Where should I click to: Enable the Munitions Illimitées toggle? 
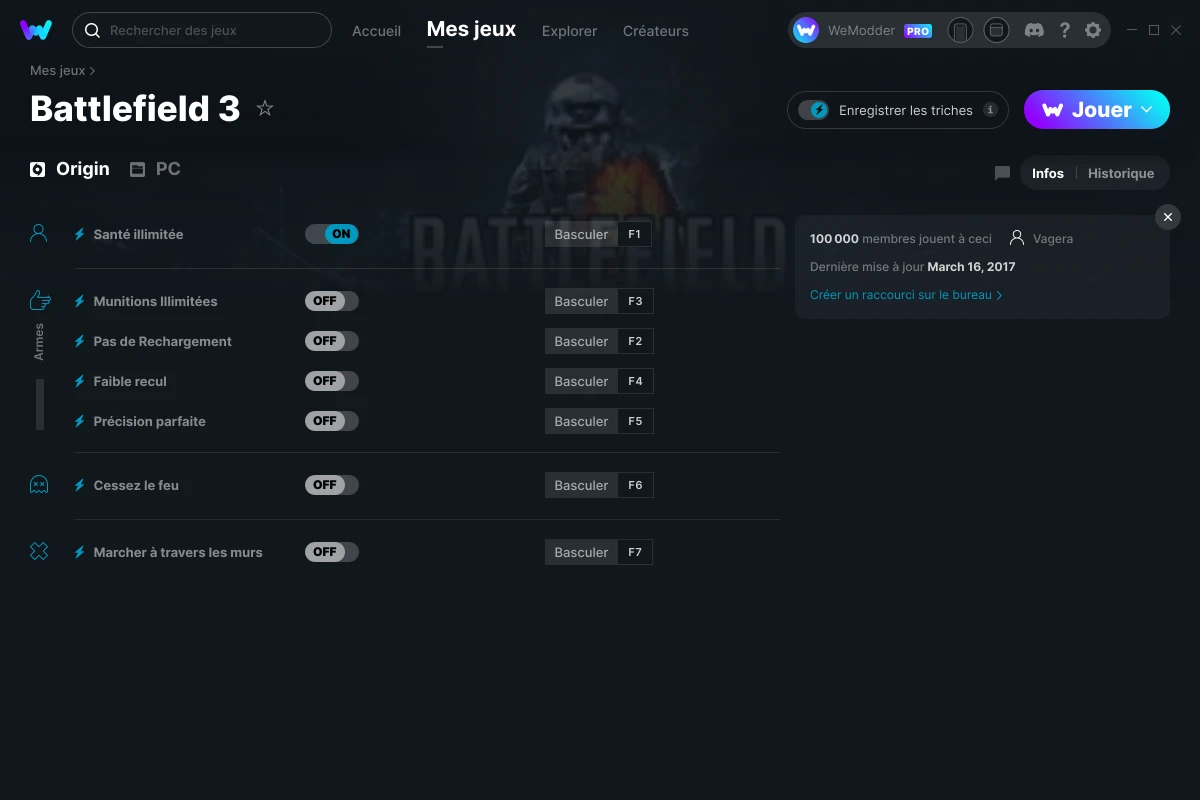332,301
